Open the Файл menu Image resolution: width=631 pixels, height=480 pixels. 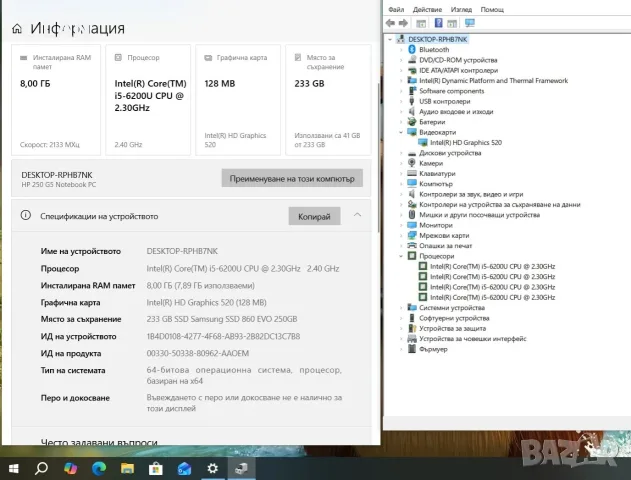(x=396, y=9)
